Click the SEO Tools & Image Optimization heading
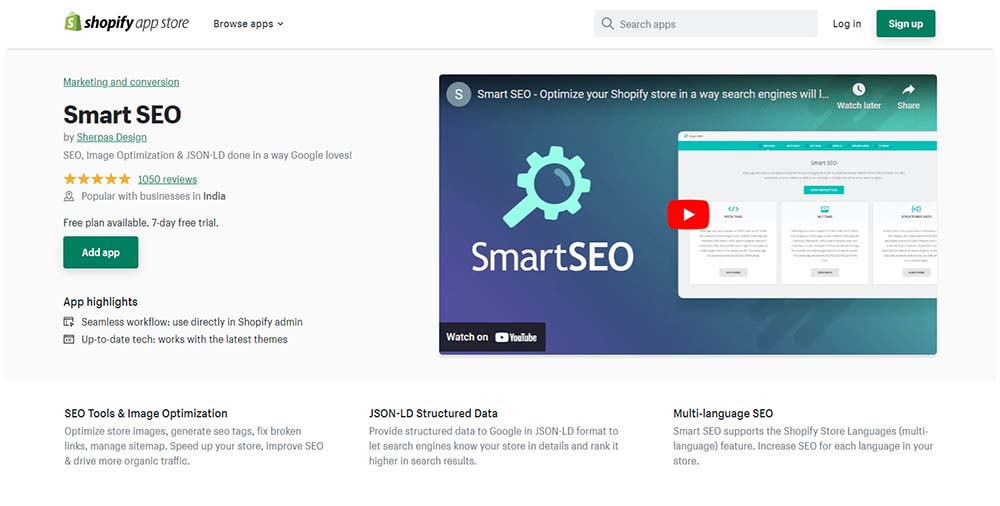The width and height of the screenshot is (1000, 506). [146, 413]
